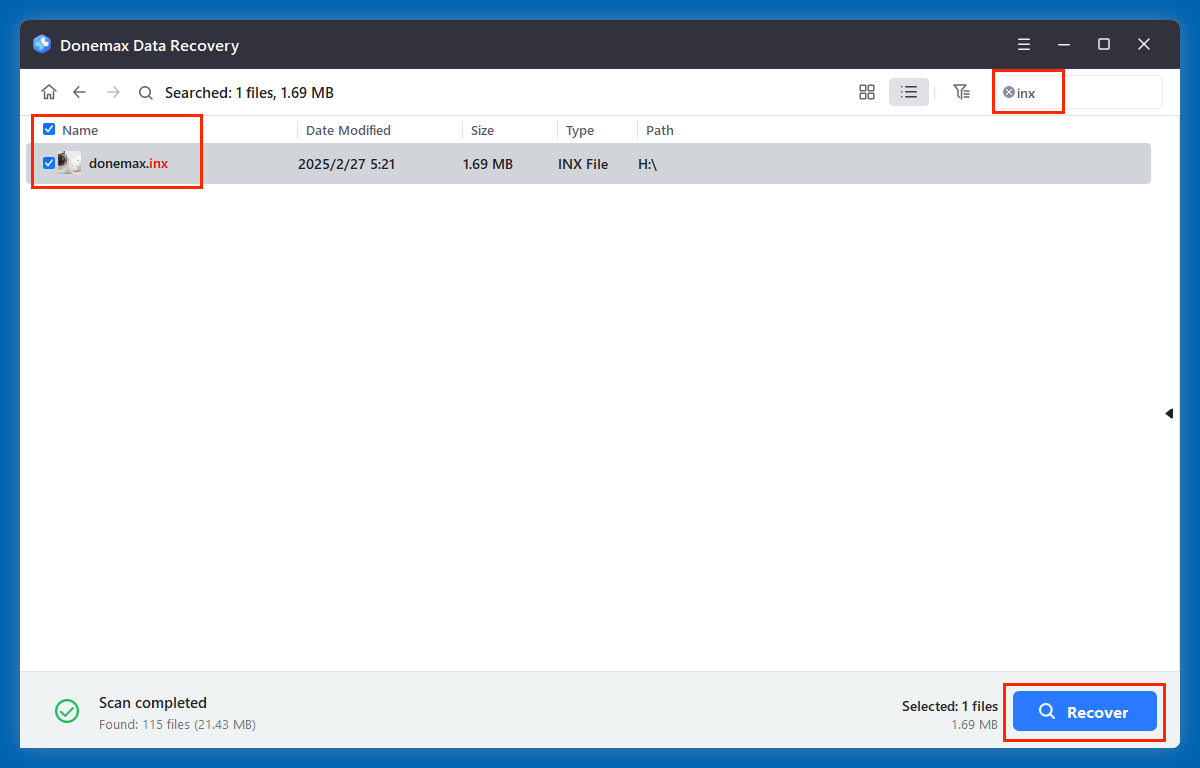1200x768 pixels.
Task: Click the Donemax logo in title bar
Action: click(41, 44)
